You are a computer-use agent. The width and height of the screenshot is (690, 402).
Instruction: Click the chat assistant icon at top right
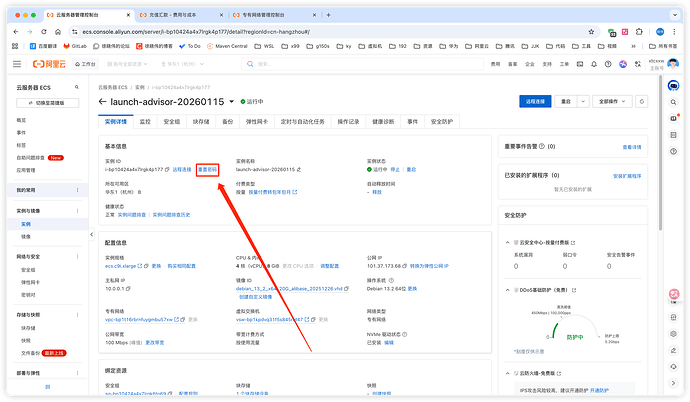(x=675, y=87)
